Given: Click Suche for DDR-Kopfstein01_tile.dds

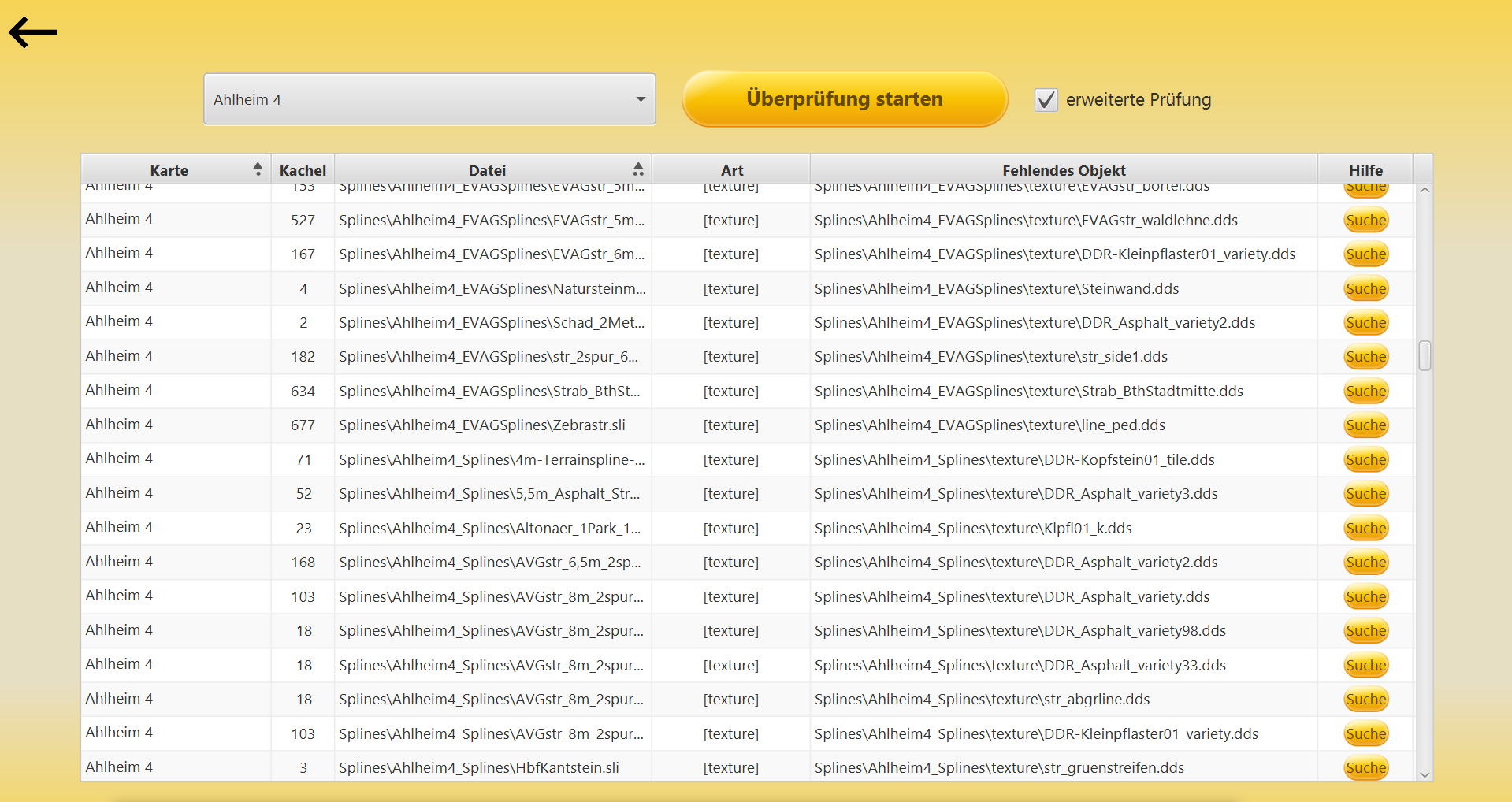Looking at the screenshot, I should [x=1365, y=460].
